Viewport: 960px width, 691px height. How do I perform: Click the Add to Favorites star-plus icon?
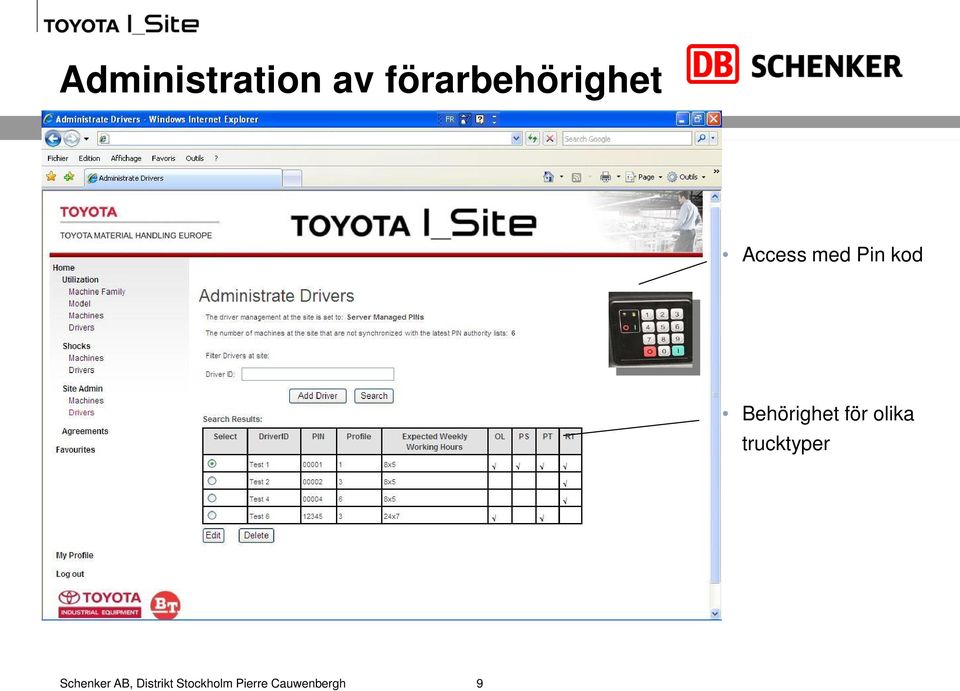69,177
